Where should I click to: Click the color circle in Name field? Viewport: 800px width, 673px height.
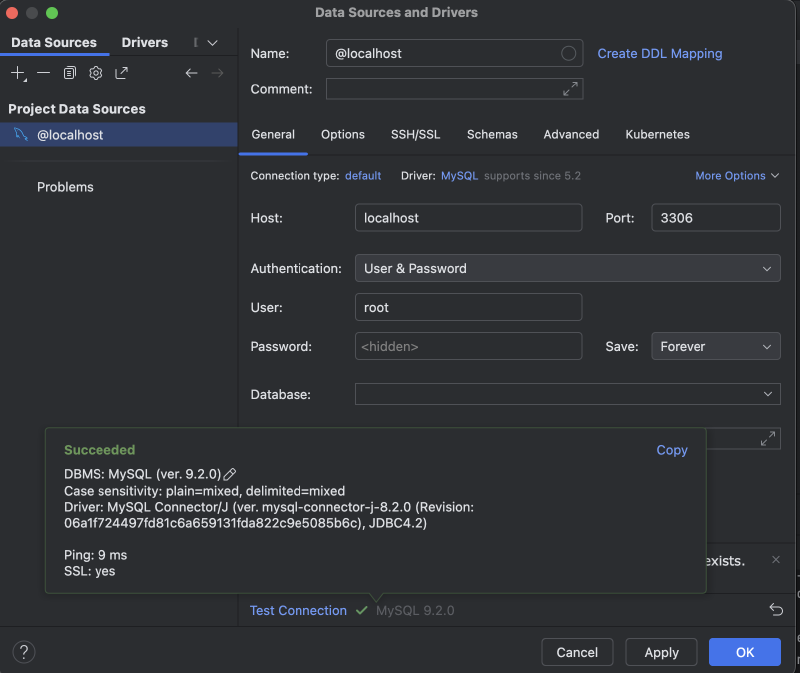tap(568, 53)
